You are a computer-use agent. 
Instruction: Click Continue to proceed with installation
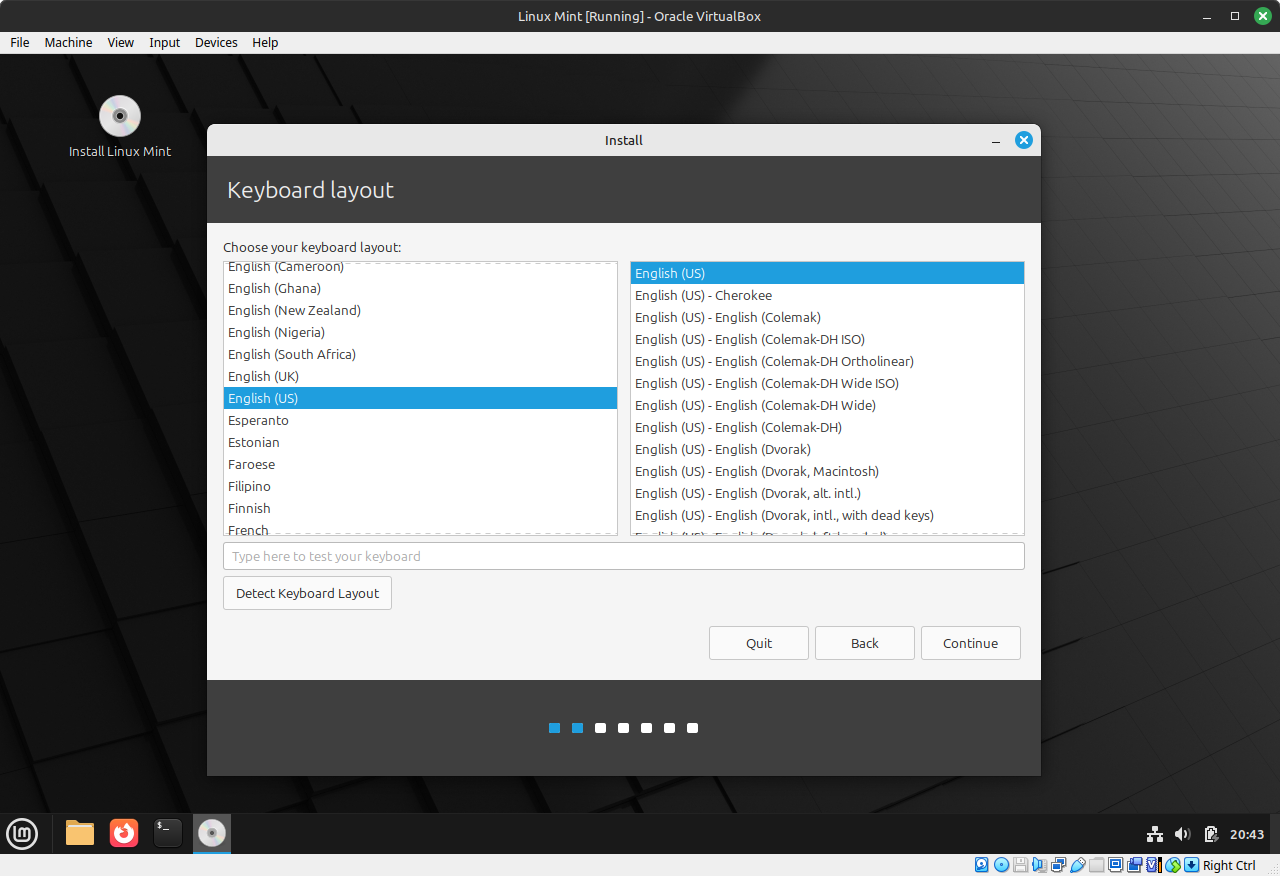click(x=971, y=643)
